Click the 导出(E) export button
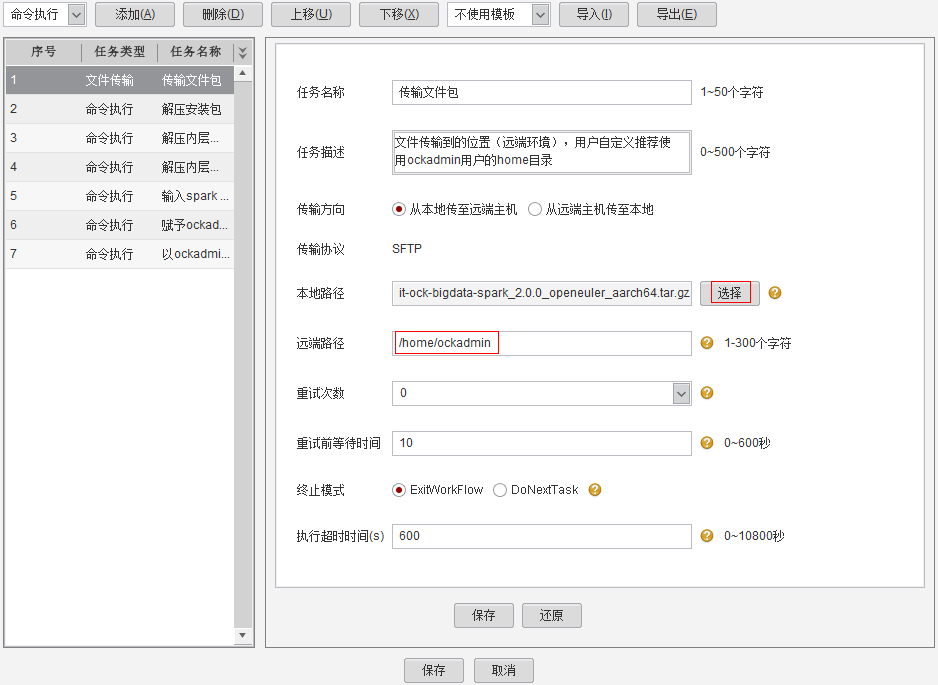Screen dimensions: 938x685 pos(677,14)
